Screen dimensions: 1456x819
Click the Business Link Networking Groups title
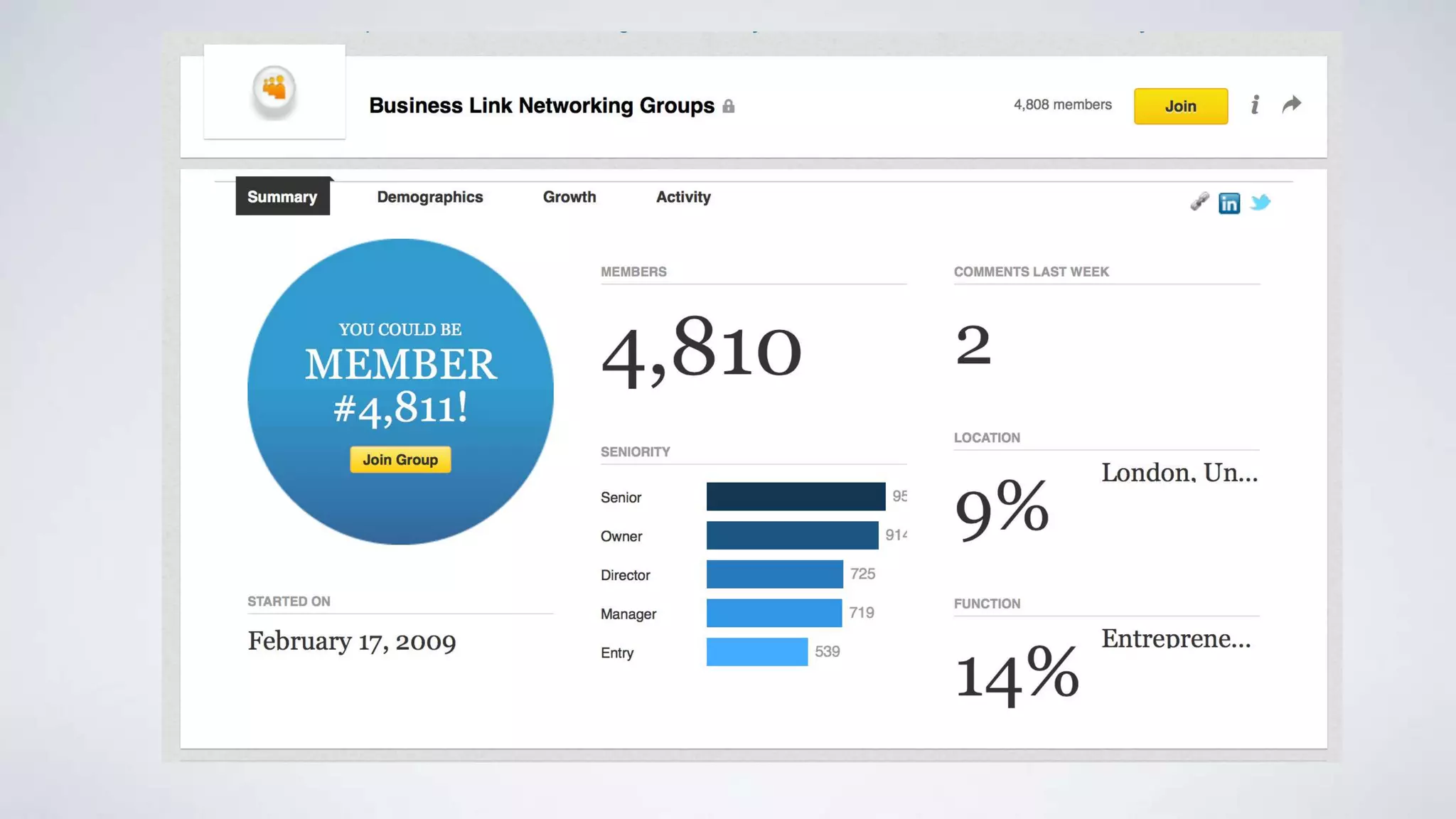[x=541, y=106]
